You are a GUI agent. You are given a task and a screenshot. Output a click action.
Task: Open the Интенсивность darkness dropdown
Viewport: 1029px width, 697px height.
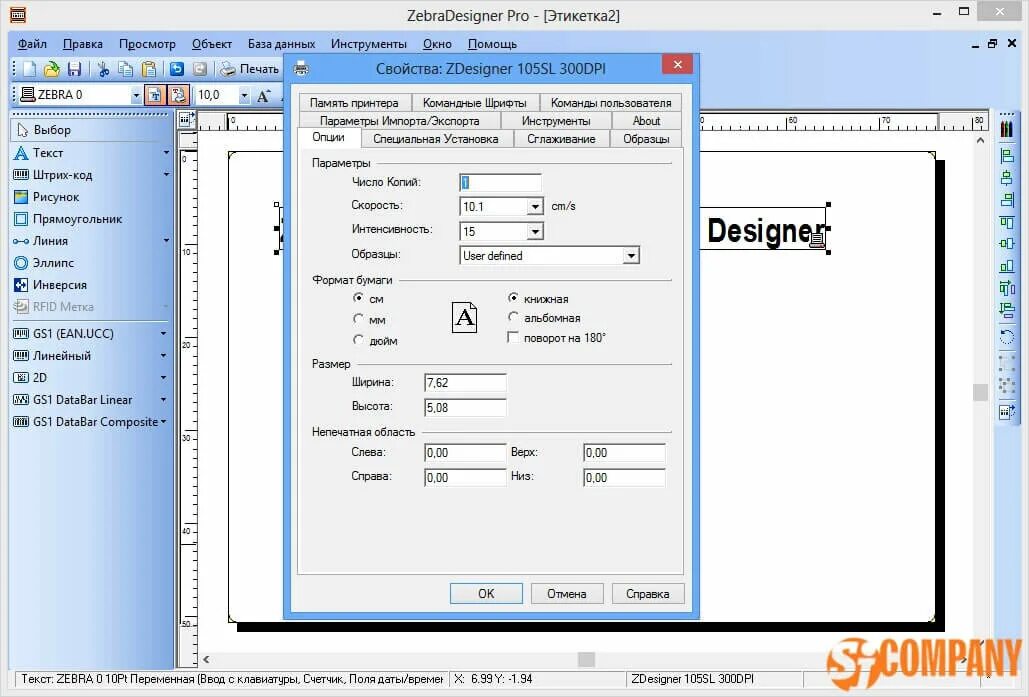[536, 232]
